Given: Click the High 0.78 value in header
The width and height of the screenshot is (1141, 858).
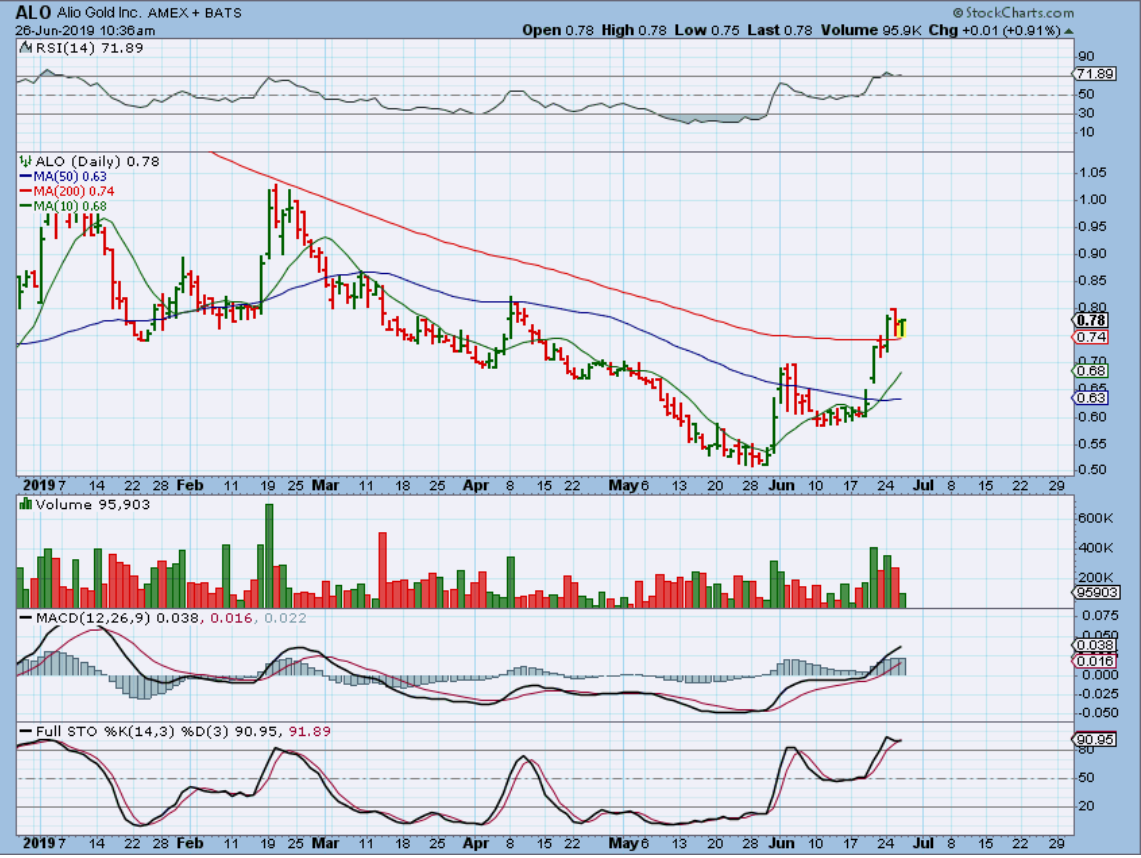Looking at the screenshot, I should [634, 31].
